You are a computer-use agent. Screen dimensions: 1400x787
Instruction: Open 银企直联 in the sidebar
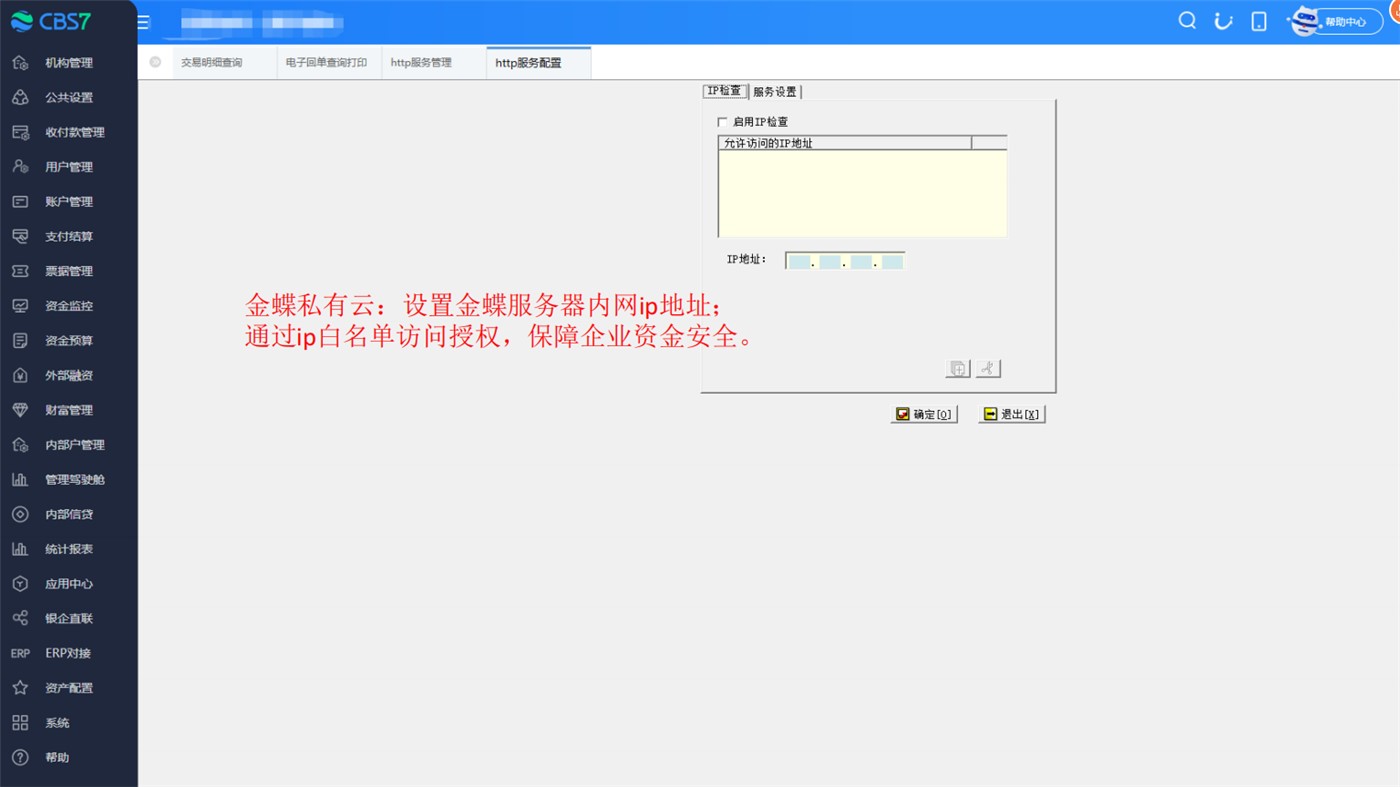click(68, 619)
